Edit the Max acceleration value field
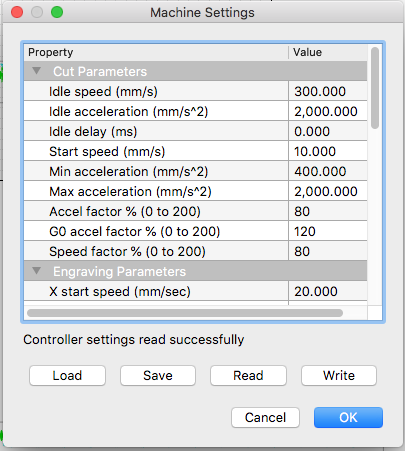 coord(328,191)
